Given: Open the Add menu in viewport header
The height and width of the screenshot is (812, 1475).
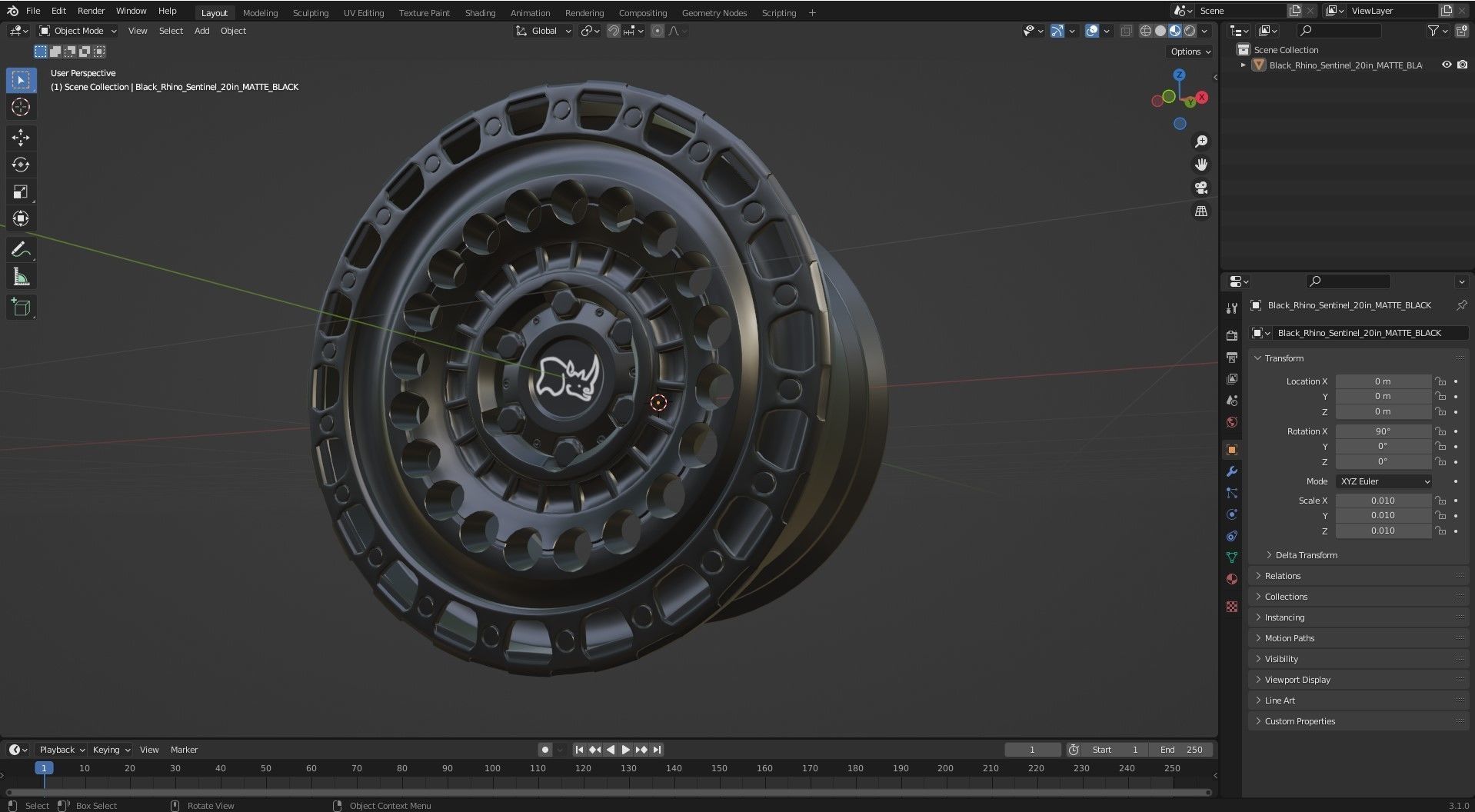Looking at the screenshot, I should 201,31.
